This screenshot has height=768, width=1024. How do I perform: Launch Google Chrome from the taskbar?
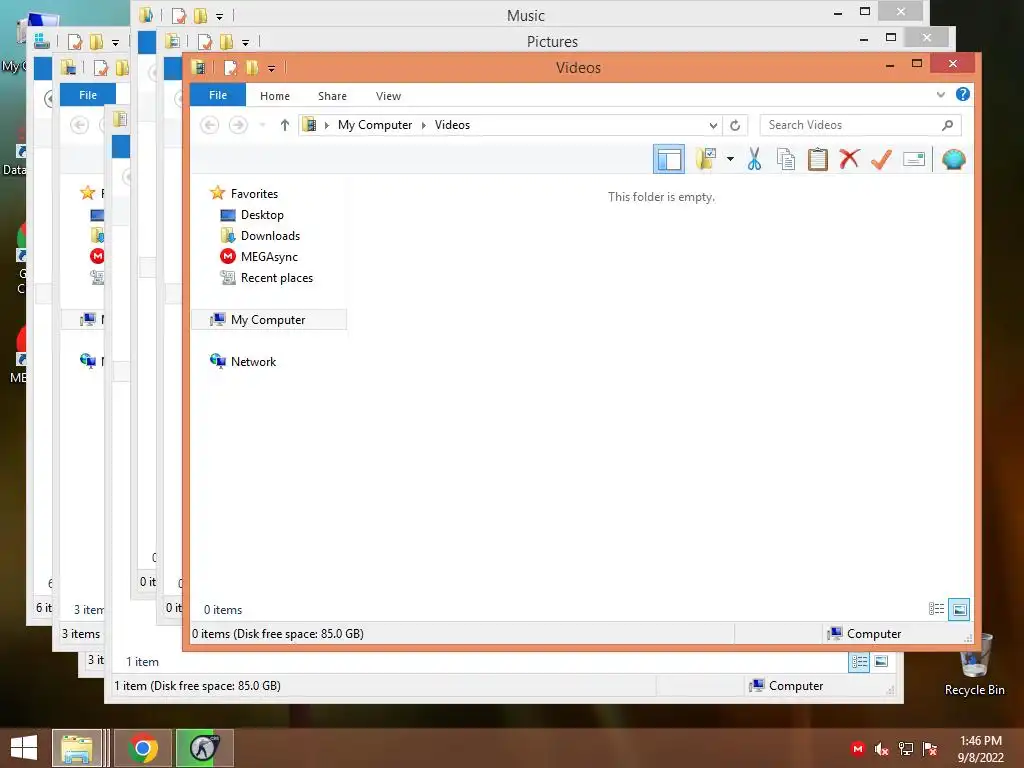tap(142, 748)
